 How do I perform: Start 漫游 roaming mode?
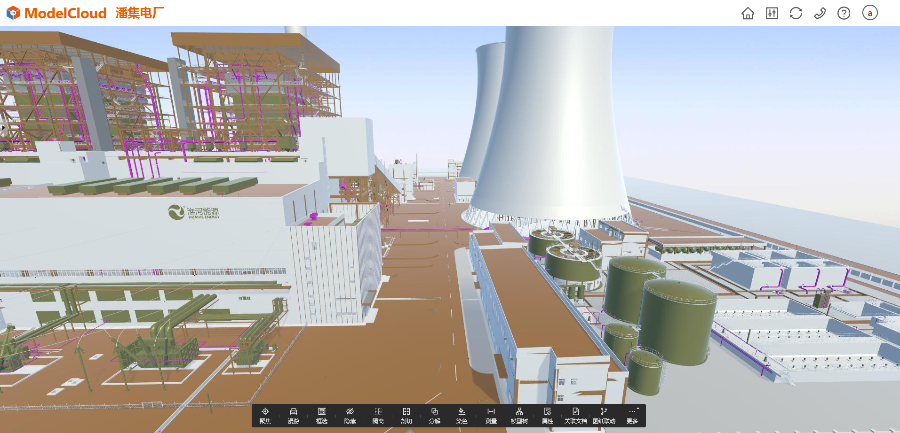click(294, 415)
